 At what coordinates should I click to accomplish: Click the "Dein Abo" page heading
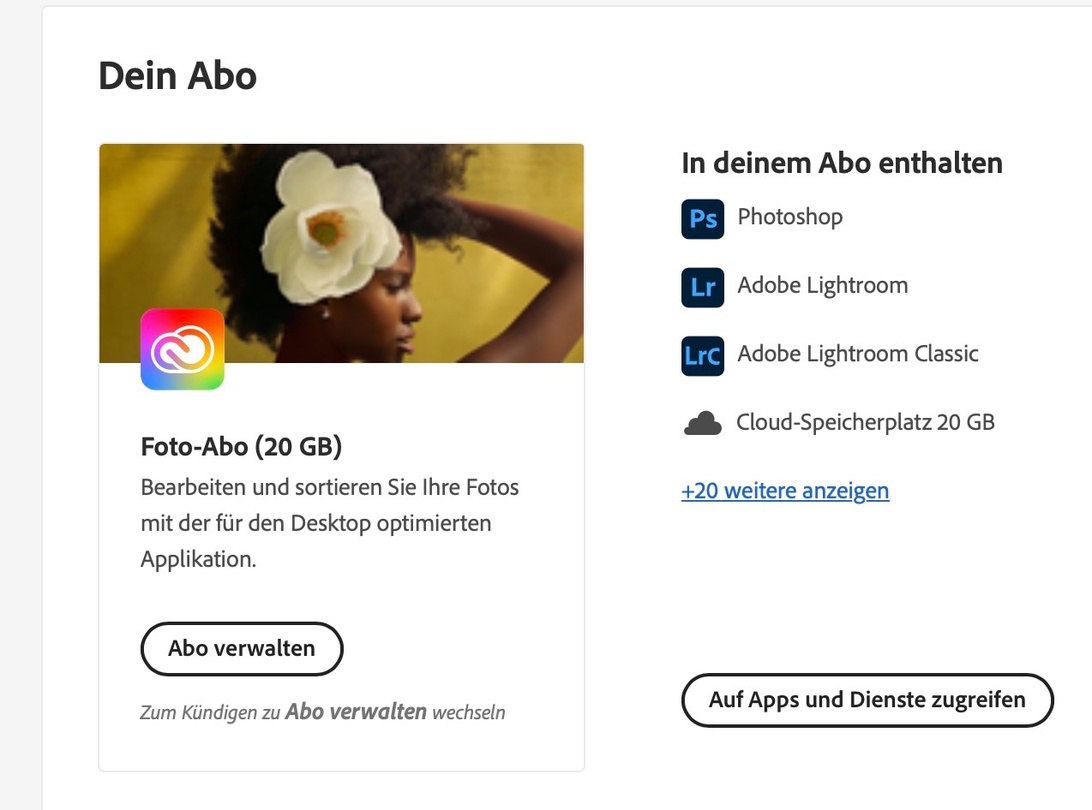(x=177, y=76)
